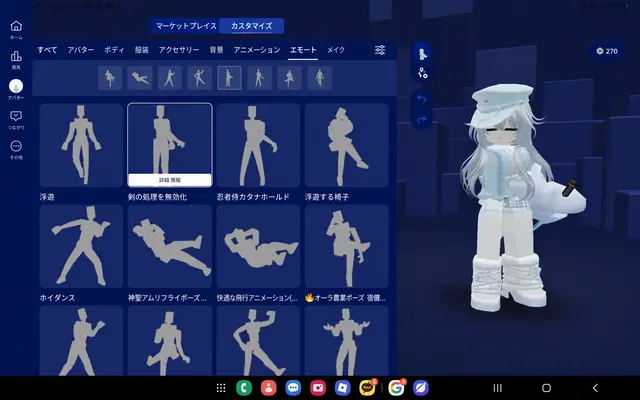Open the 背景 tab

216,50
